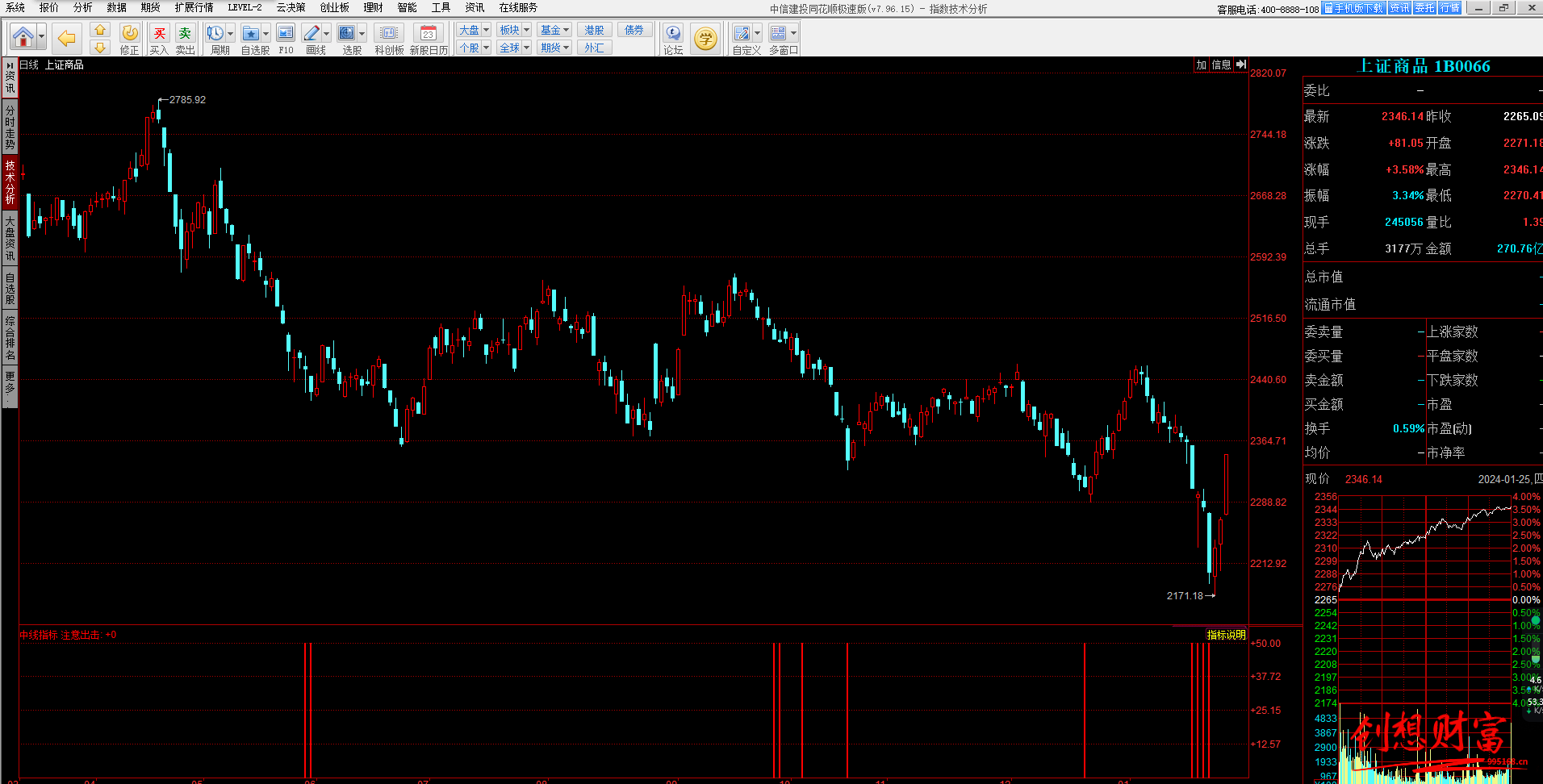Switch to the 技术分析 technical analysis sidebar tab
This screenshot has height=784, width=1543.
10,182
